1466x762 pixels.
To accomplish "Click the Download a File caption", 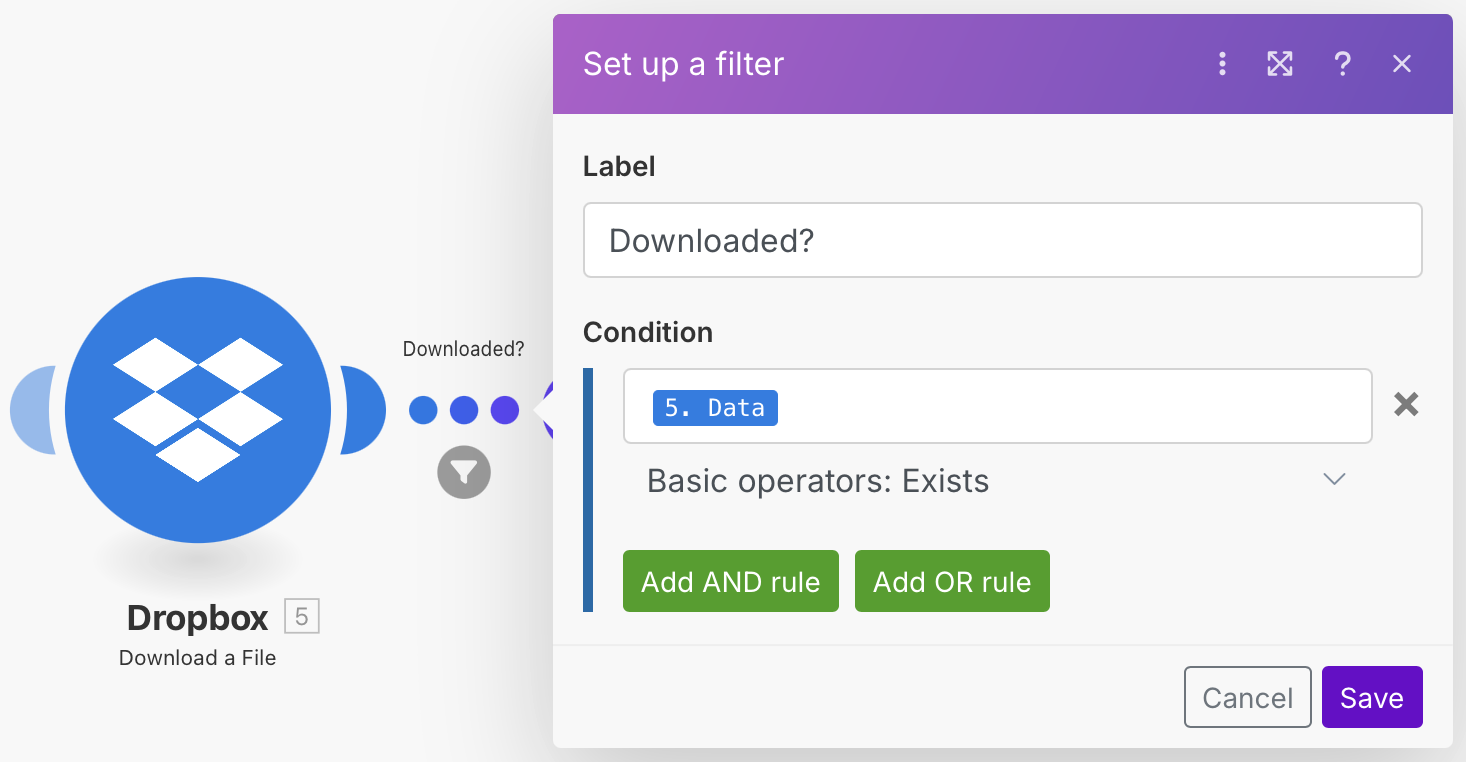I will [198, 658].
